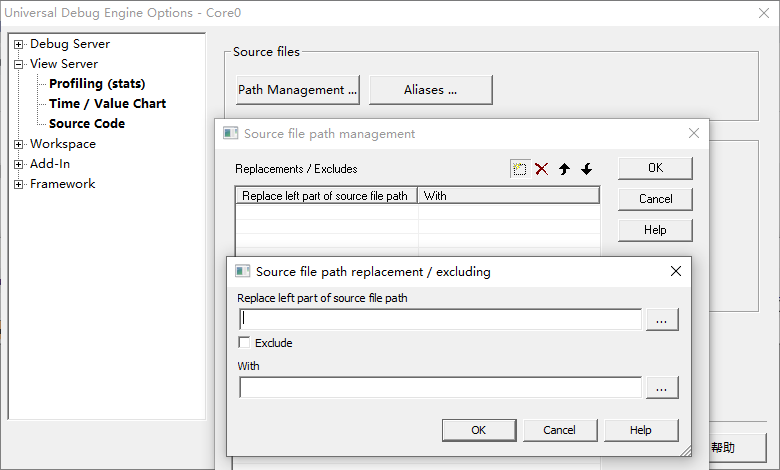
Task: Expand the Add-In tree node
Action: point(18,164)
